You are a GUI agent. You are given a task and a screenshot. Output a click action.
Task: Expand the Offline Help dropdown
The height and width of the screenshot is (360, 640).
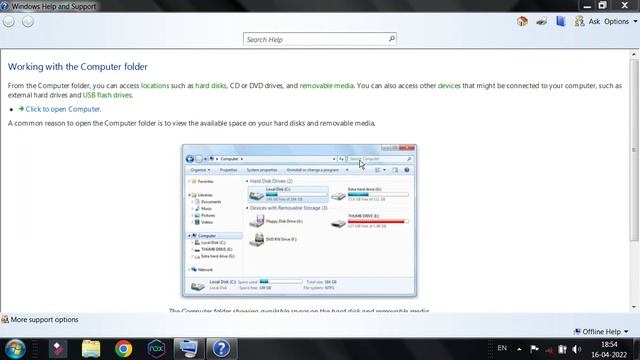(601, 331)
